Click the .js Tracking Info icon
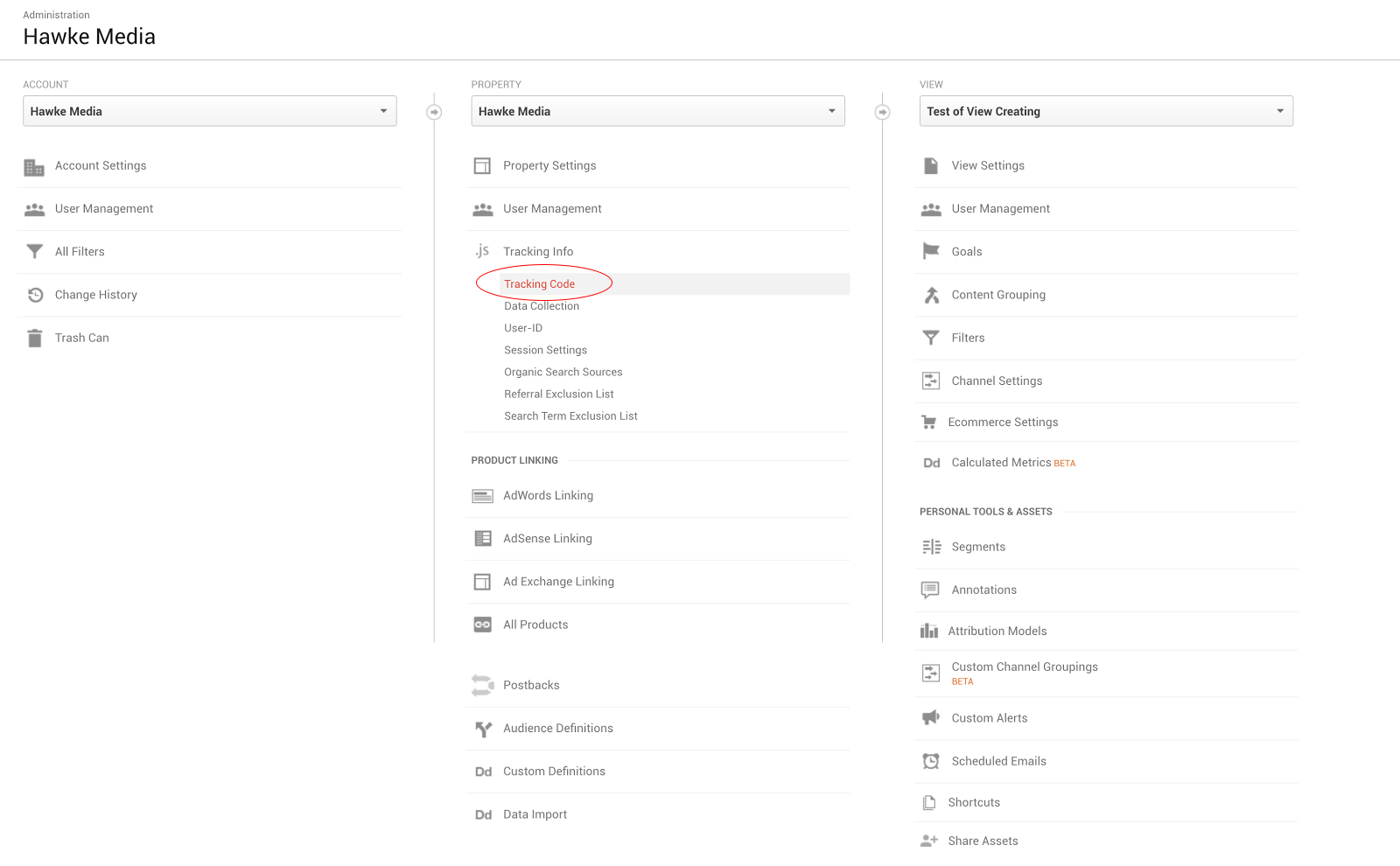Viewport: 1400px width, 866px height. (x=482, y=251)
